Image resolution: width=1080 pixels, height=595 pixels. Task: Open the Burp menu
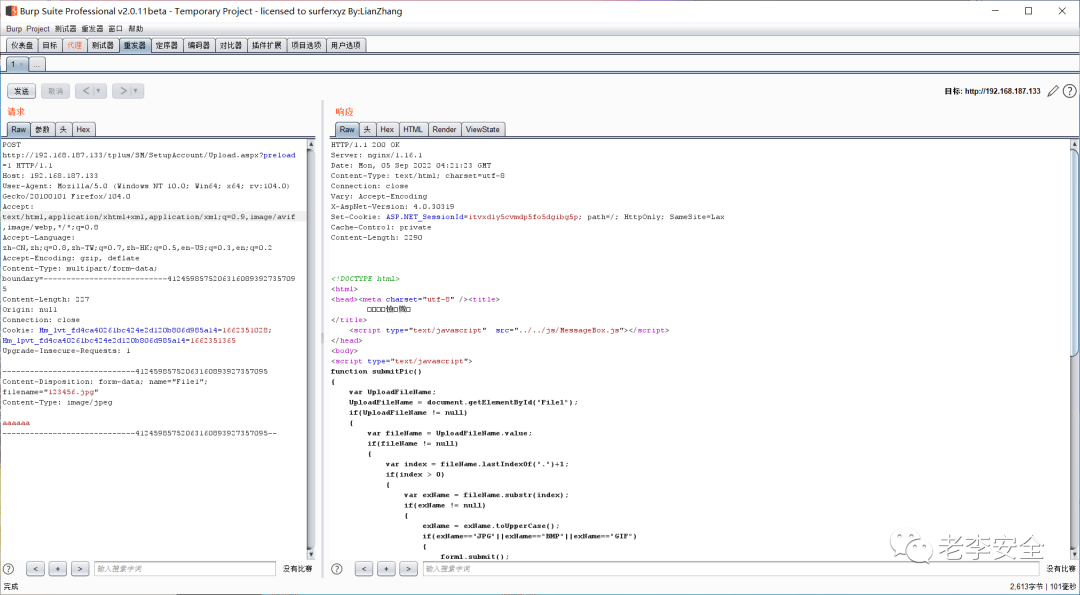point(14,29)
